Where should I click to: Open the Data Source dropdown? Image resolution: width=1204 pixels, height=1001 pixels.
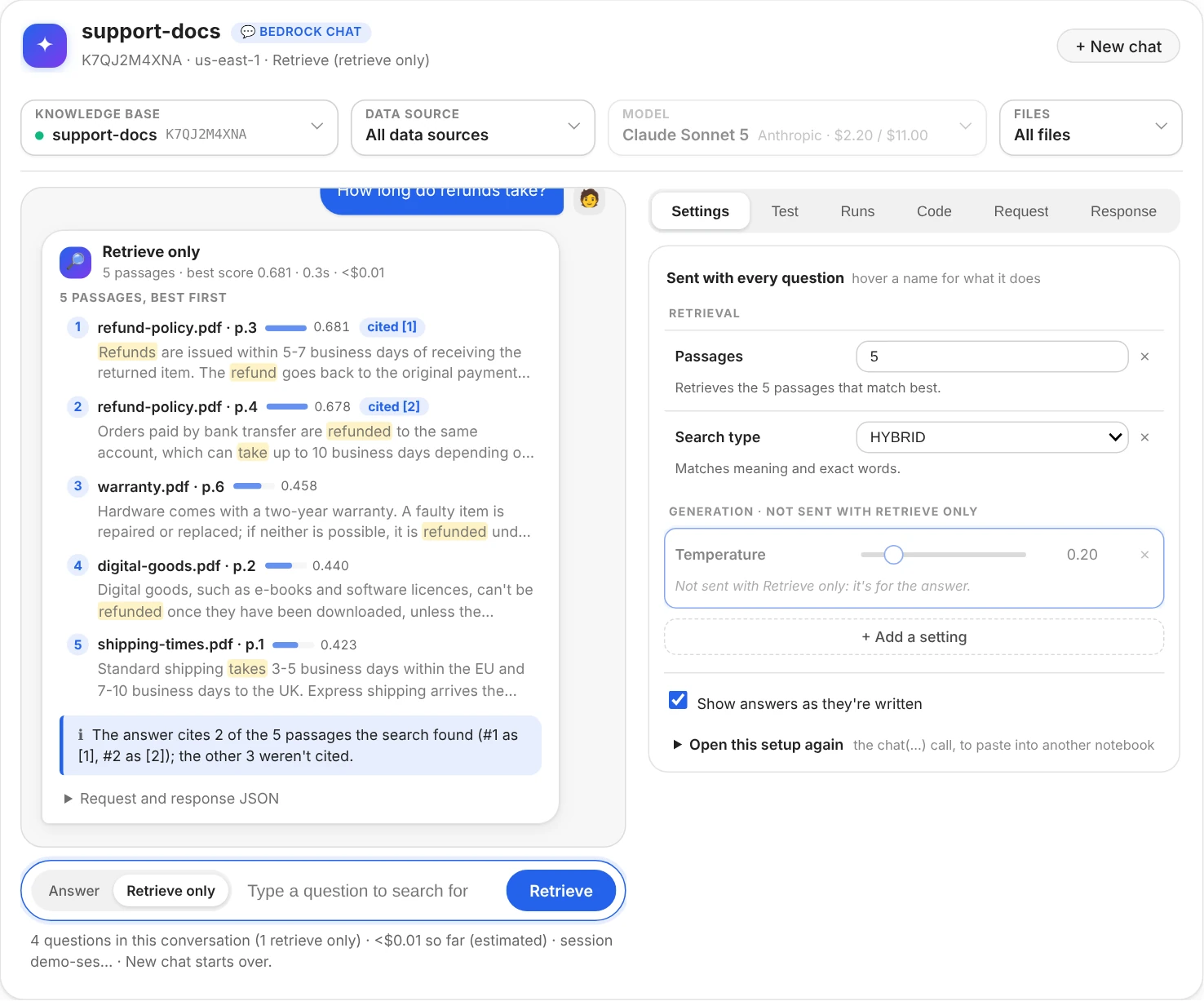(473, 127)
